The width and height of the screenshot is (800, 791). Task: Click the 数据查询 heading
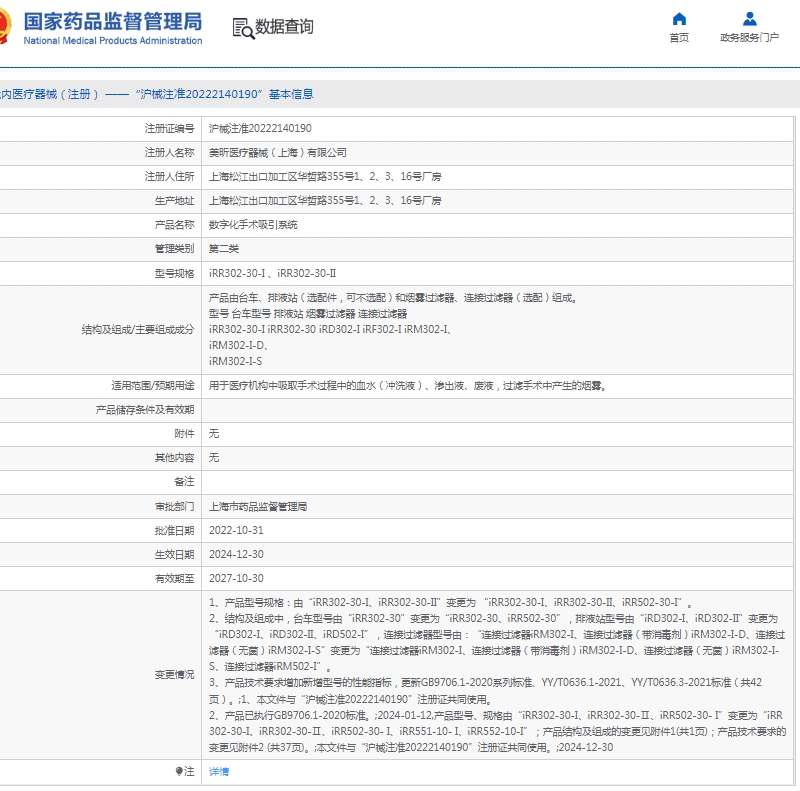point(284,27)
